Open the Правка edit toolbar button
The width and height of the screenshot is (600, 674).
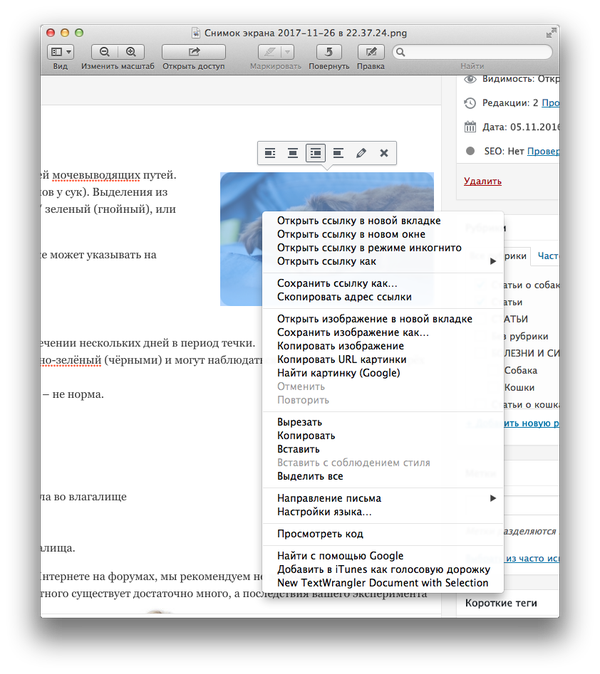(370, 52)
